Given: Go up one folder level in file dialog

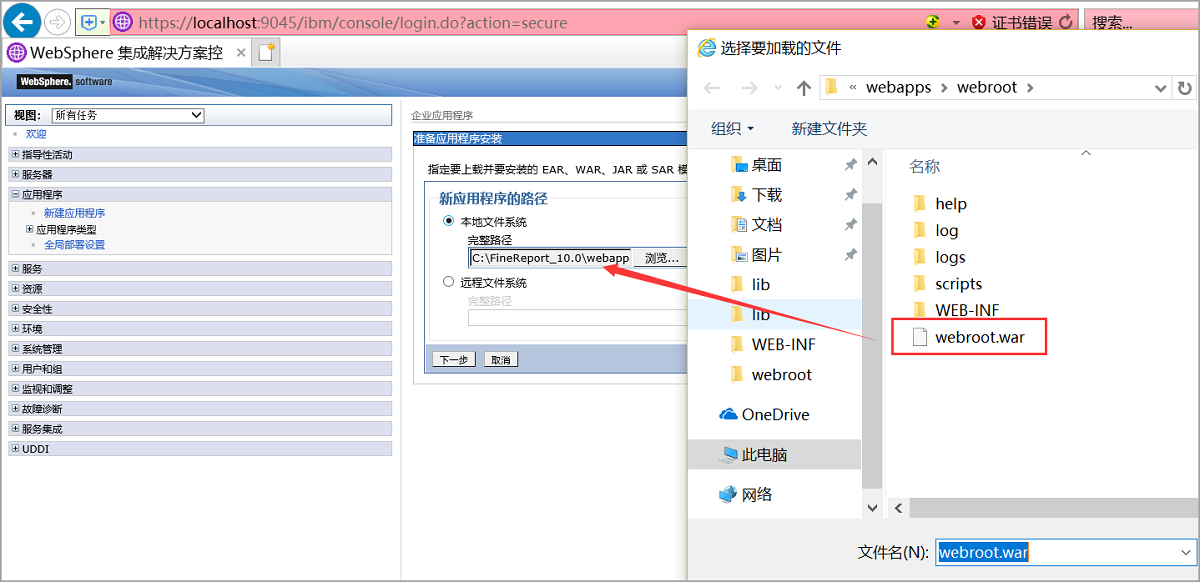Looking at the screenshot, I should pyautogui.click(x=803, y=88).
